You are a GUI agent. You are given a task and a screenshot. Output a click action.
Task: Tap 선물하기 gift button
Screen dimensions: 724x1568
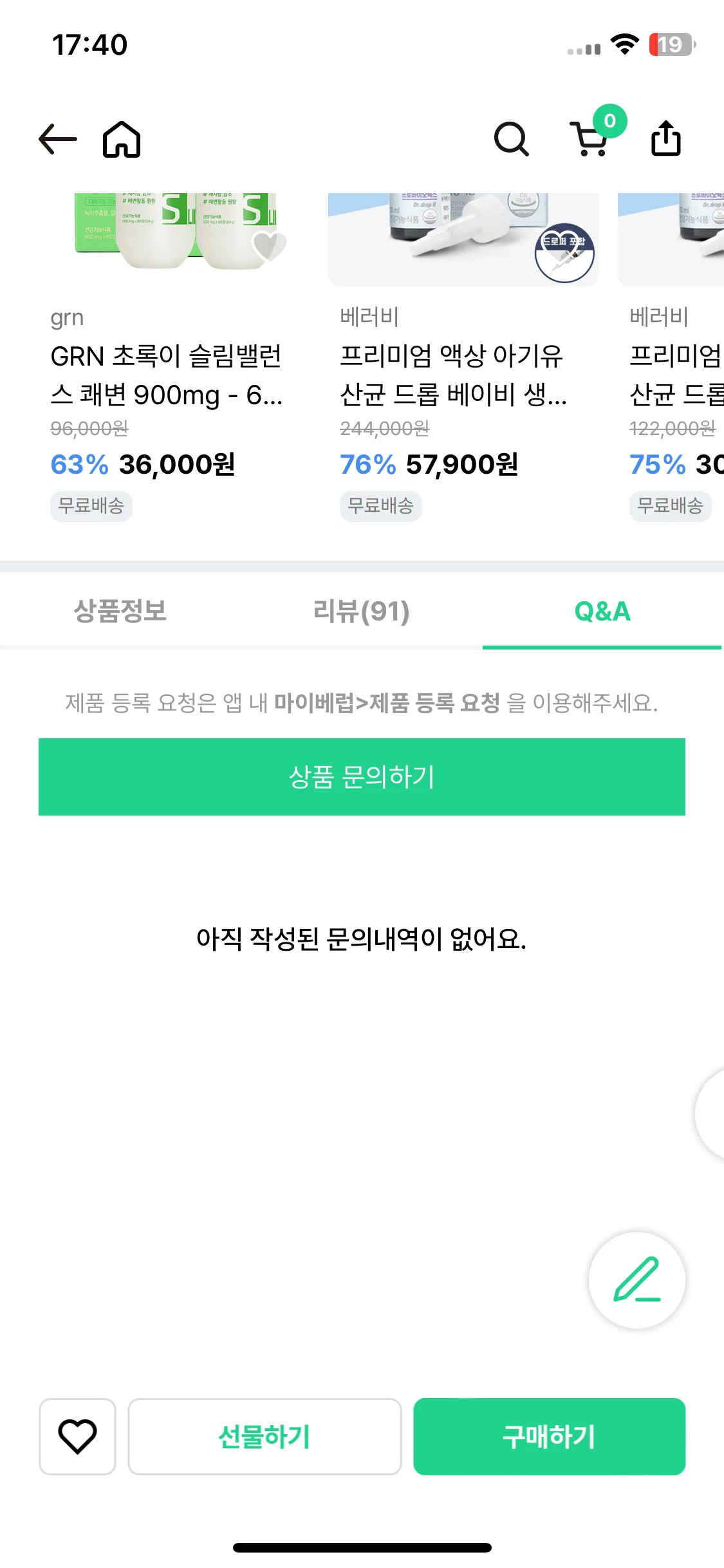click(x=265, y=1436)
